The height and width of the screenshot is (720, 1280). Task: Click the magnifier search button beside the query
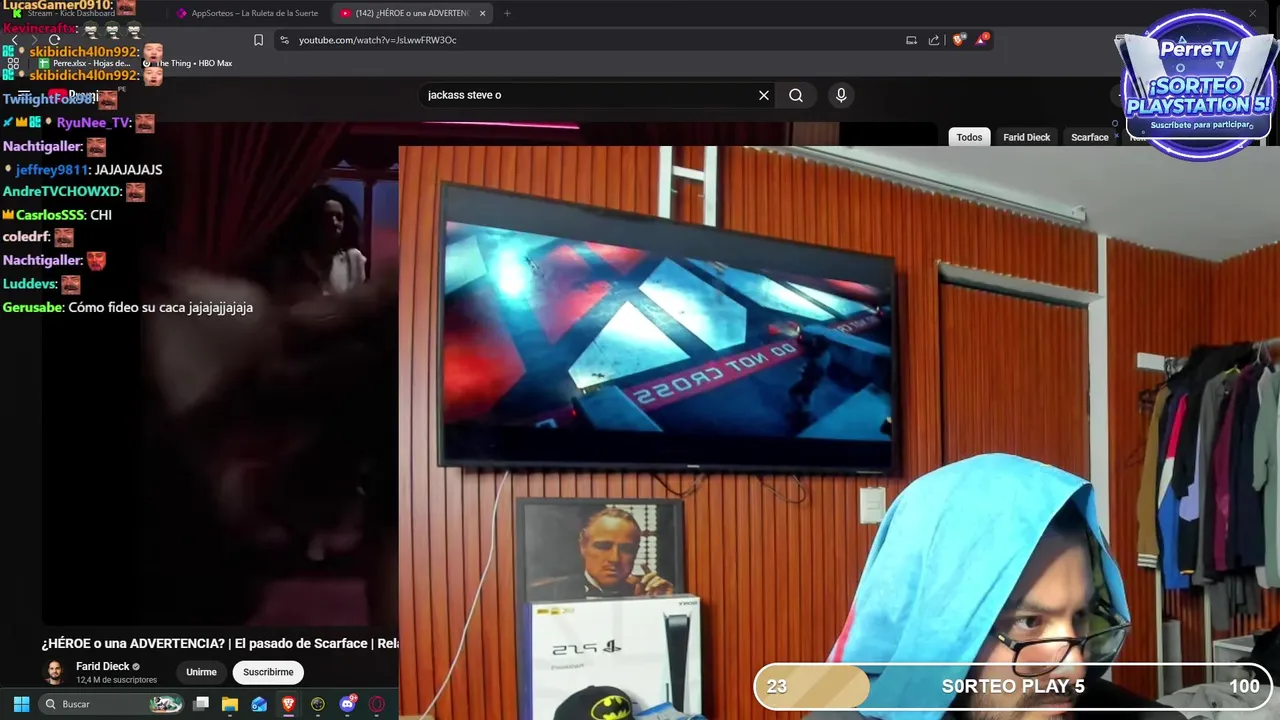click(796, 95)
